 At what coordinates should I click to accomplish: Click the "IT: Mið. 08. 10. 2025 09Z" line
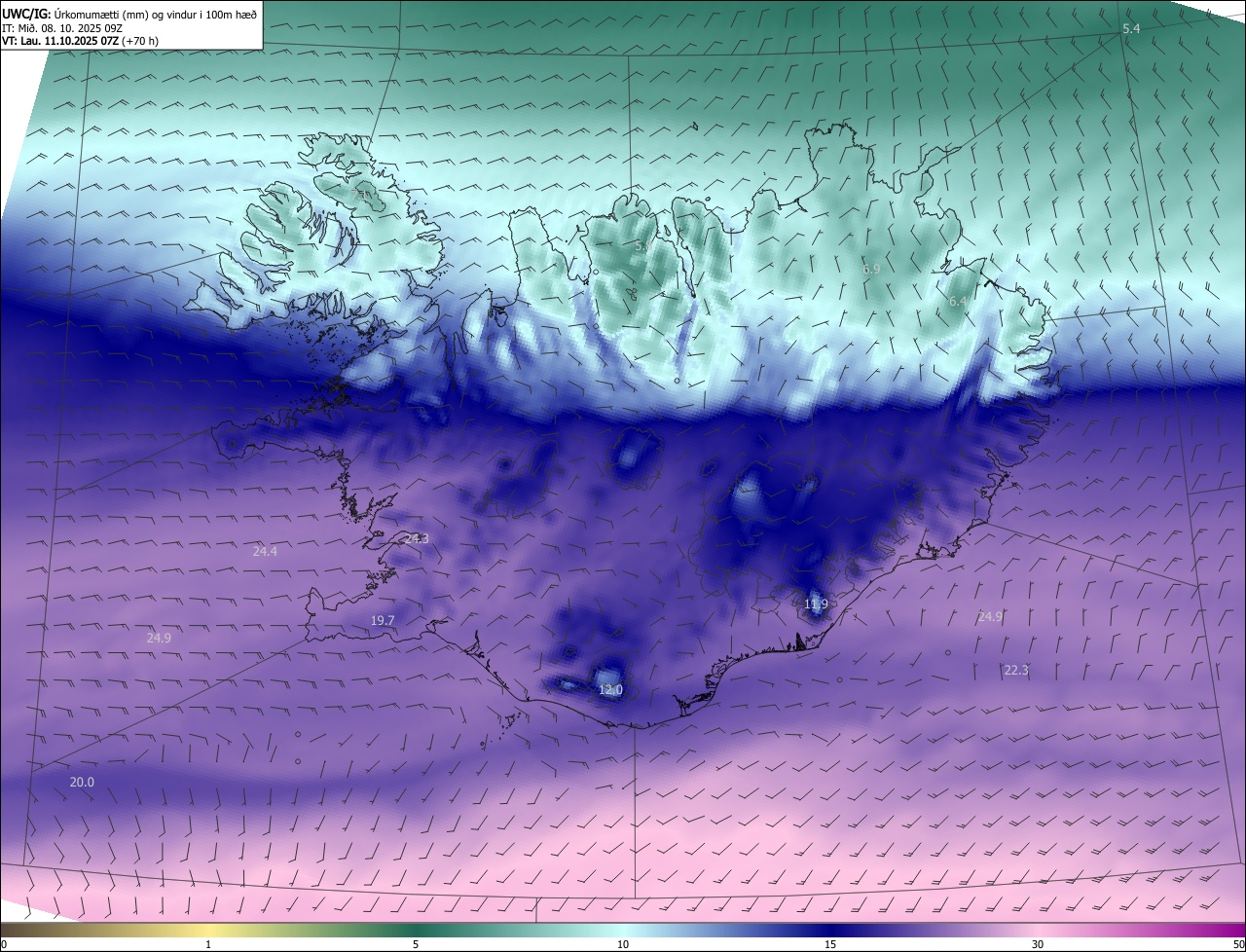click(x=61, y=28)
